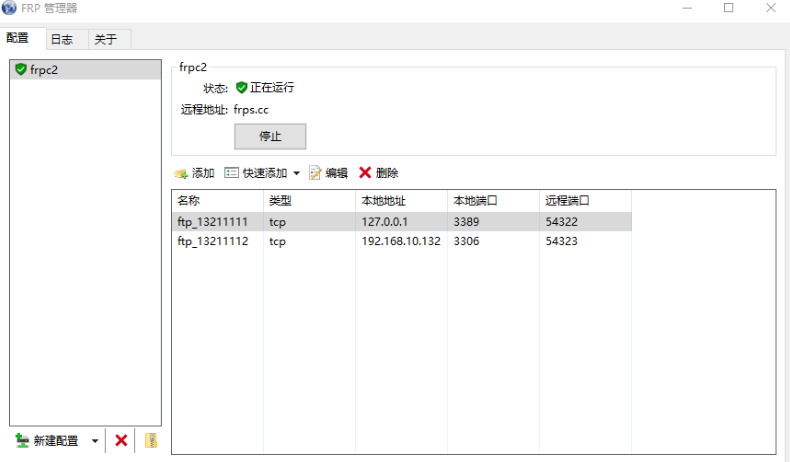The height and width of the screenshot is (462, 790).
Task: Click green shield icon beside frpc2 in list
Action: point(21,69)
